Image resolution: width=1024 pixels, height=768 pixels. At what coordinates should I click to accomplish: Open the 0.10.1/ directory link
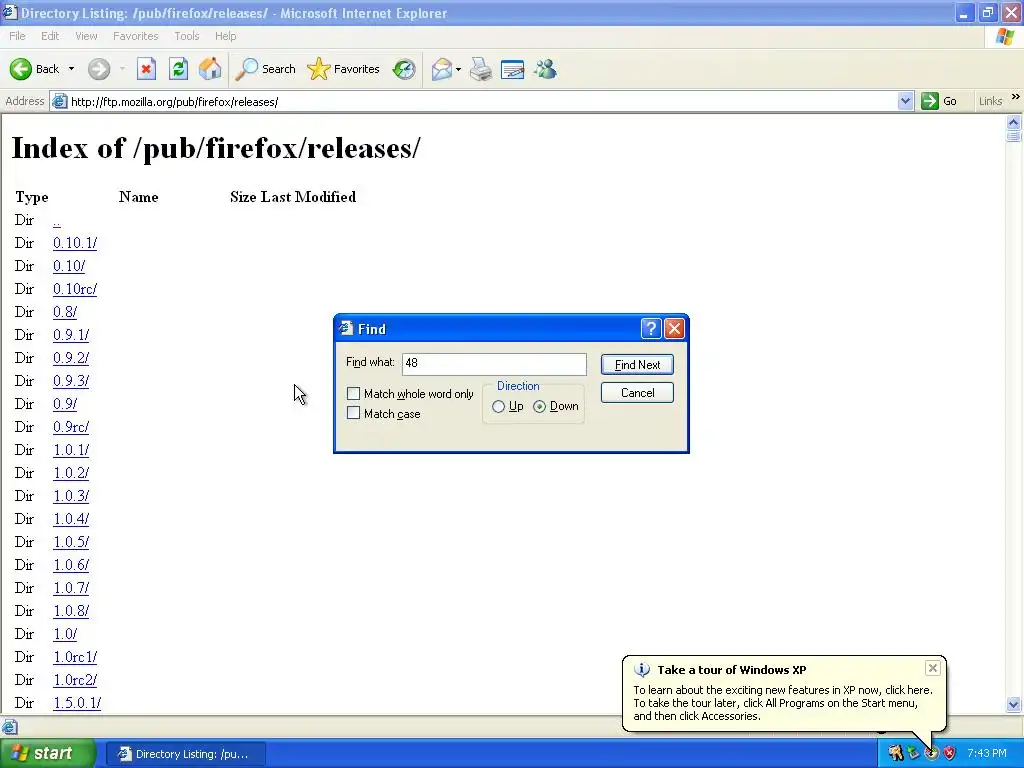tap(75, 243)
